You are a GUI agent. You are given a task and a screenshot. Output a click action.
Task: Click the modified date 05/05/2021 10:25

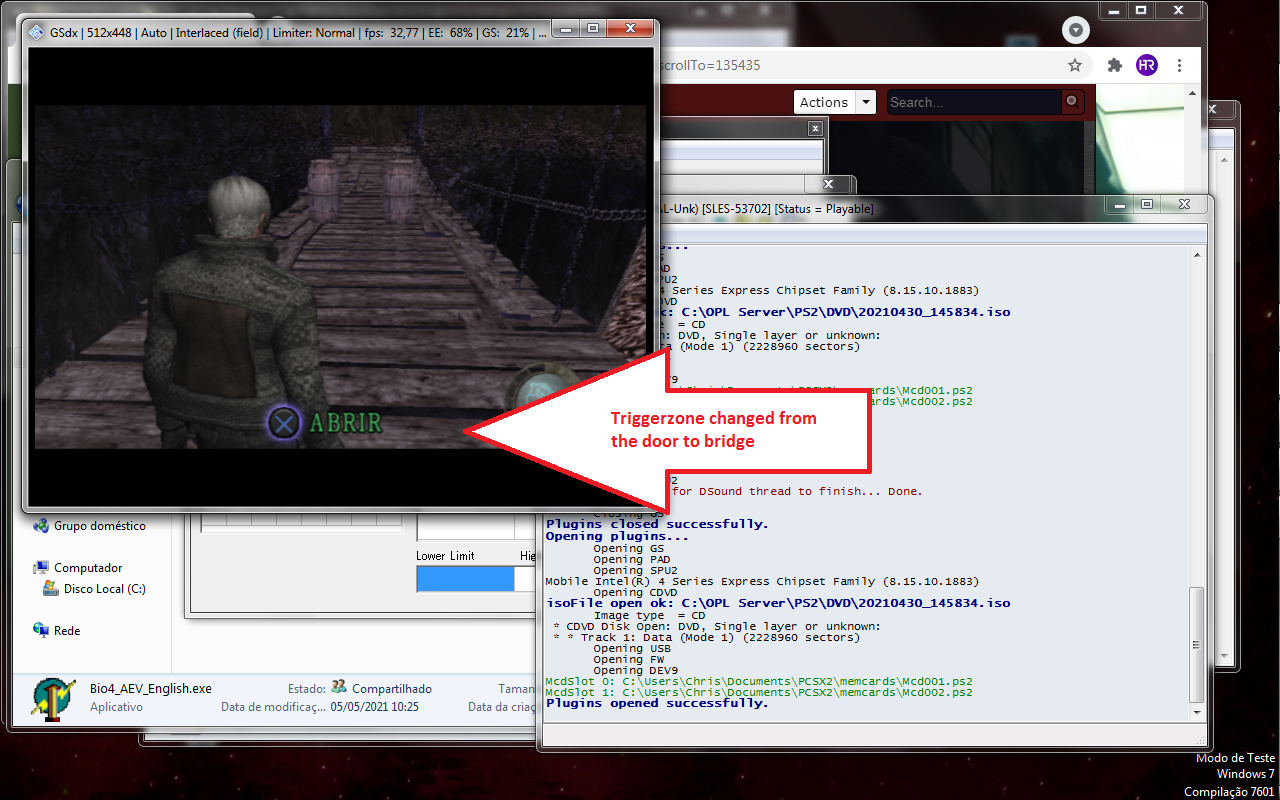tap(374, 707)
